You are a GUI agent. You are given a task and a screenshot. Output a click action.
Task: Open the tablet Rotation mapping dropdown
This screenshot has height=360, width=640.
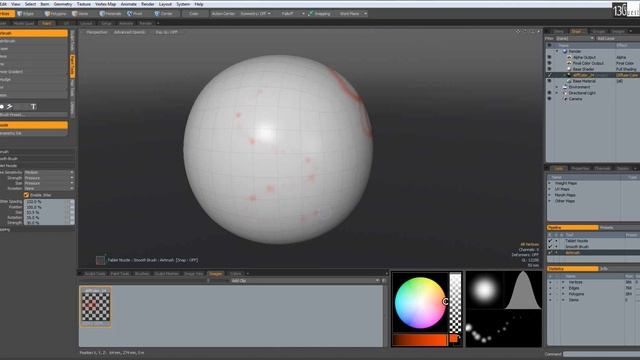point(49,189)
